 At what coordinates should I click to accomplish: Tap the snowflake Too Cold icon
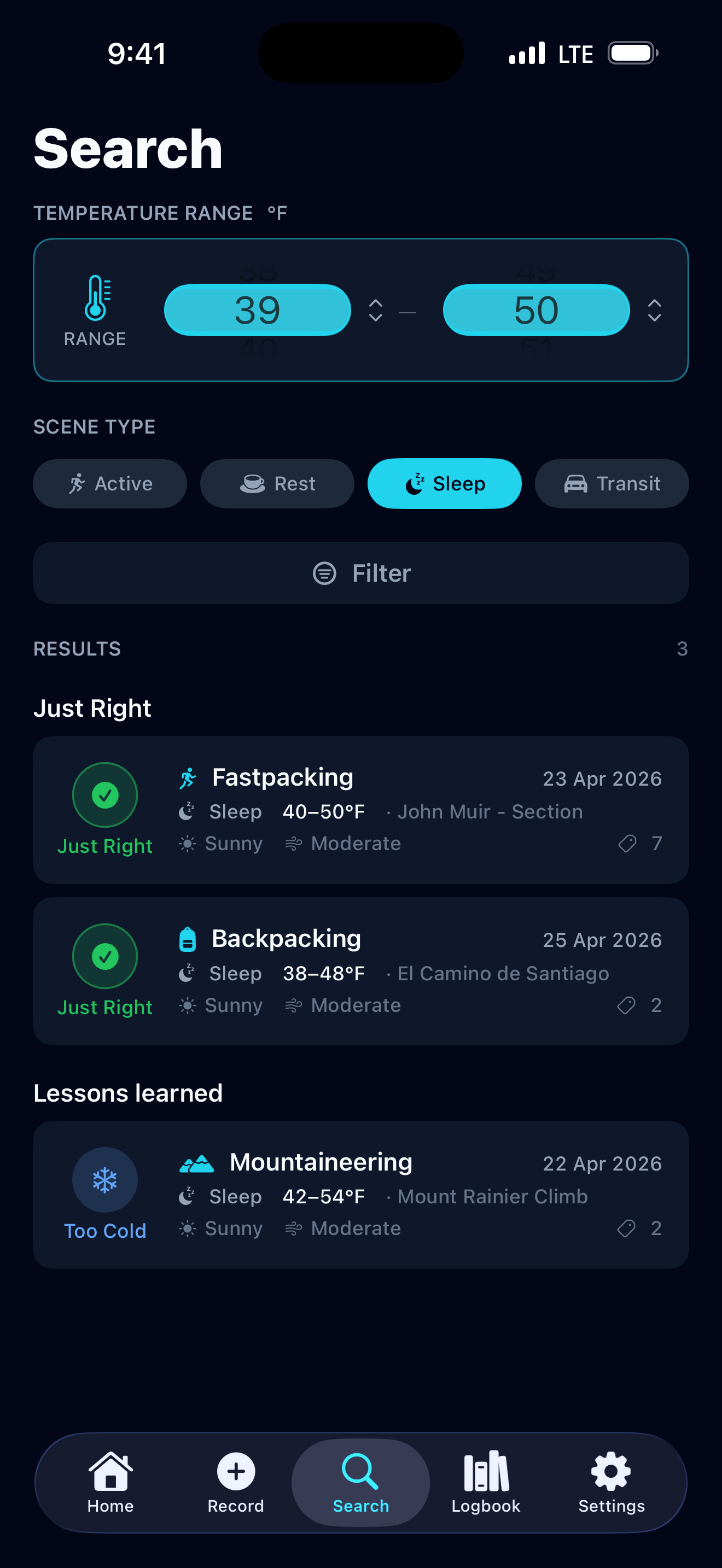(x=104, y=1180)
